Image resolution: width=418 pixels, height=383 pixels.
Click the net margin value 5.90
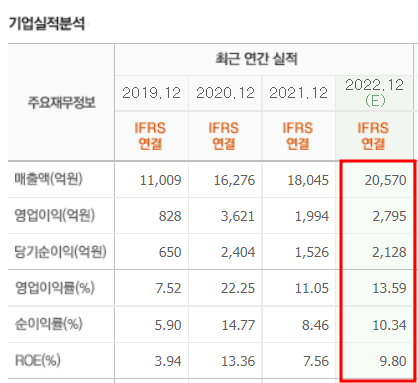[x=168, y=325]
